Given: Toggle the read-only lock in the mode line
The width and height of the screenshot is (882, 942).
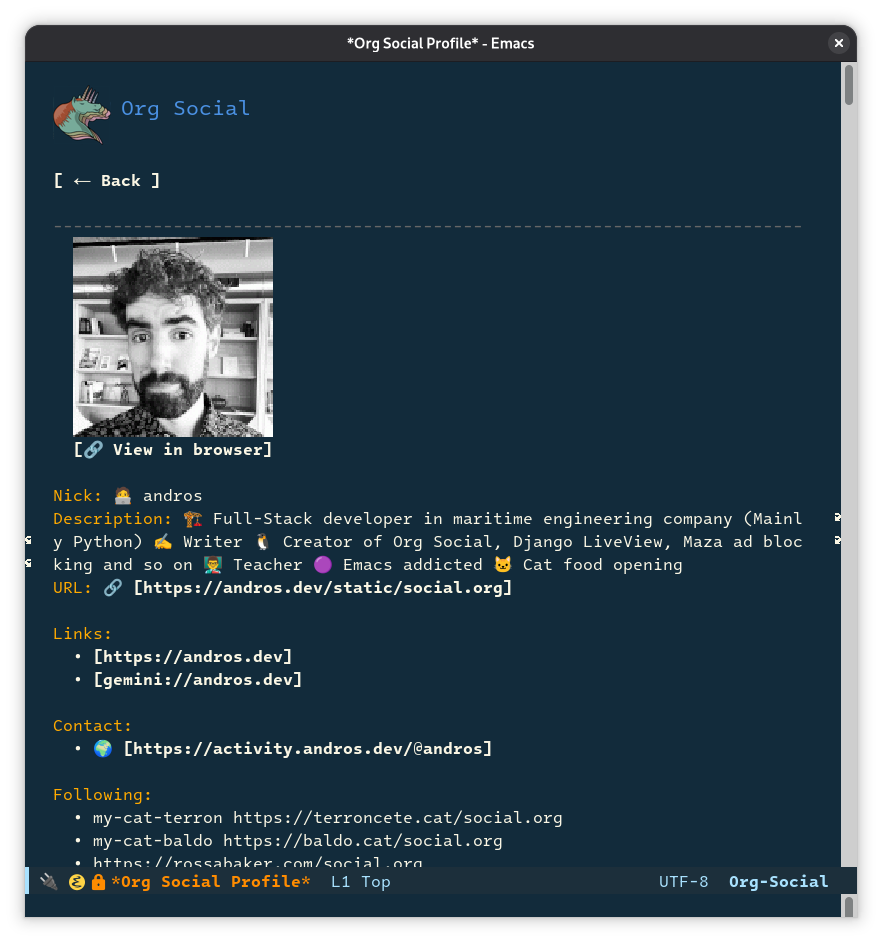Looking at the screenshot, I should click(x=98, y=881).
